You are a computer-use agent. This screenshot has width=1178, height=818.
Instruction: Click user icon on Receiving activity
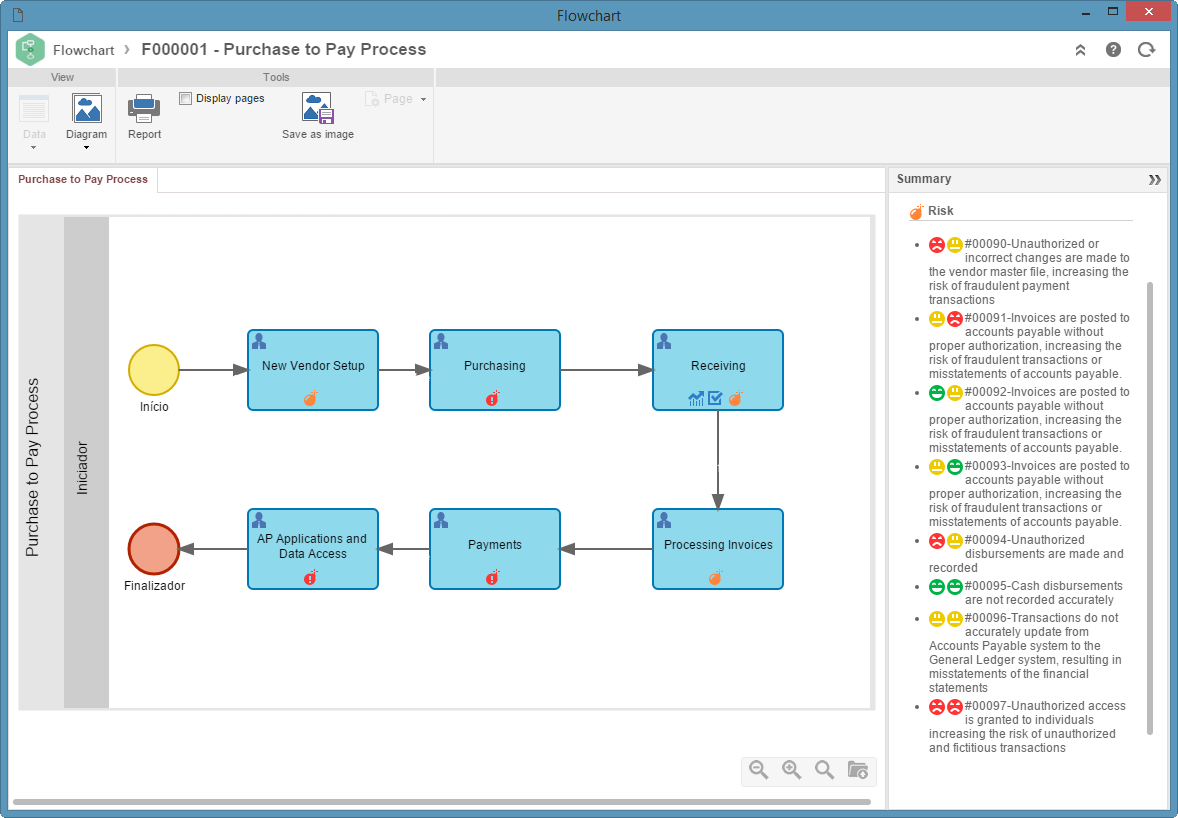[x=664, y=342]
